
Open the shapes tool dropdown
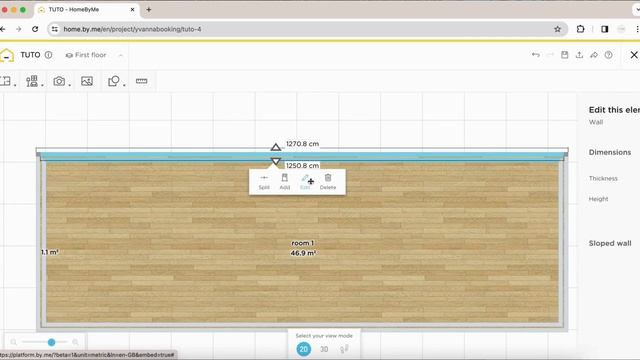point(115,81)
